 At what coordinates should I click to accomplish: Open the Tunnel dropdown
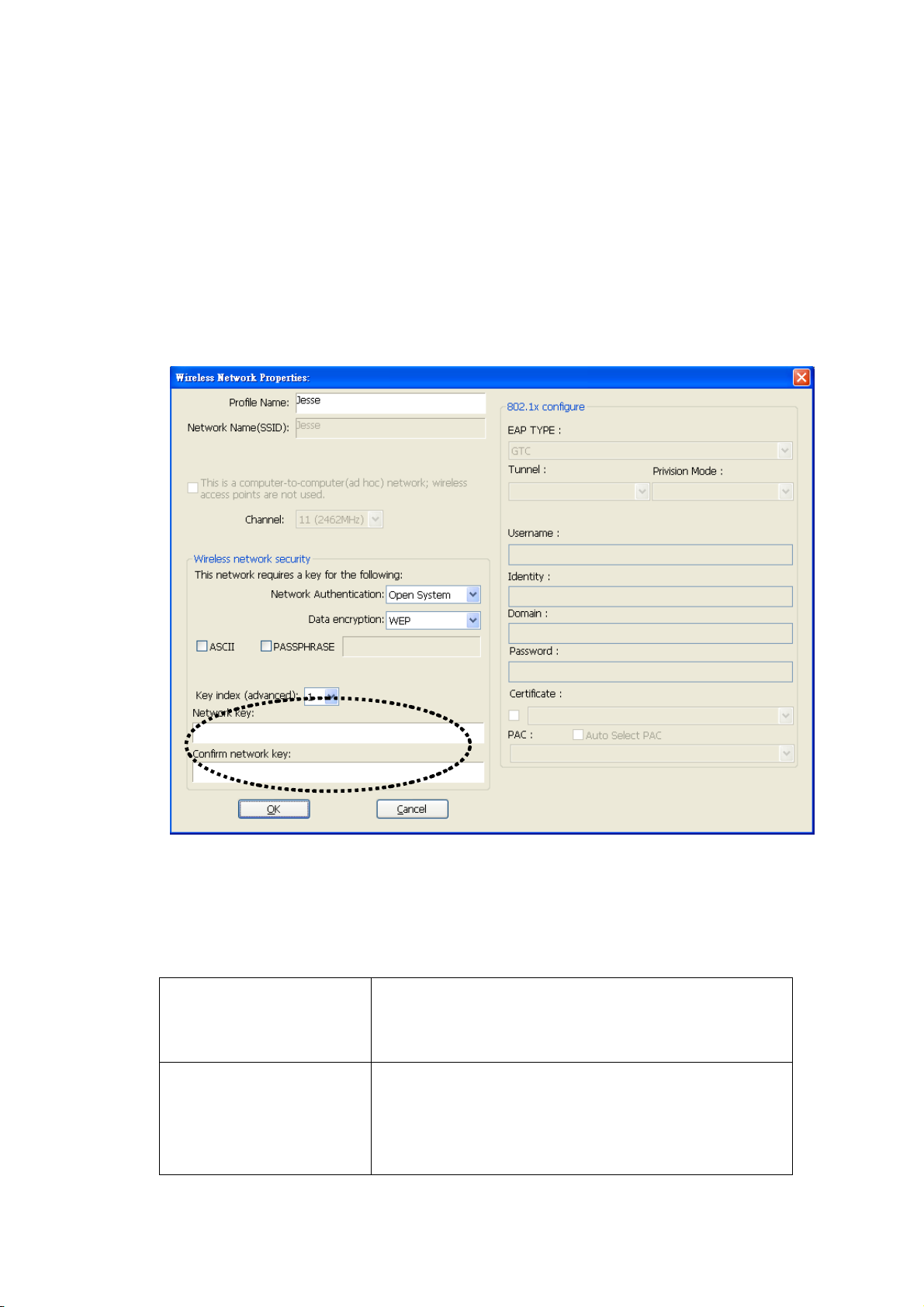click(x=579, y=492)
